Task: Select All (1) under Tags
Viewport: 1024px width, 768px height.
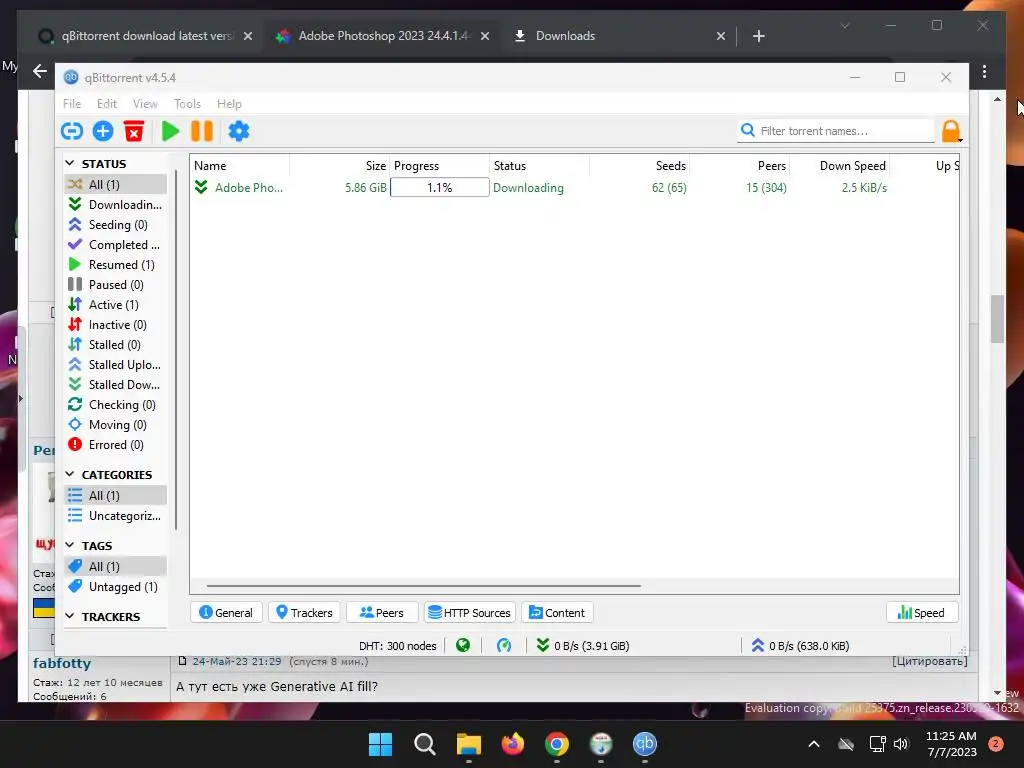Action: [x=116, y=566]
